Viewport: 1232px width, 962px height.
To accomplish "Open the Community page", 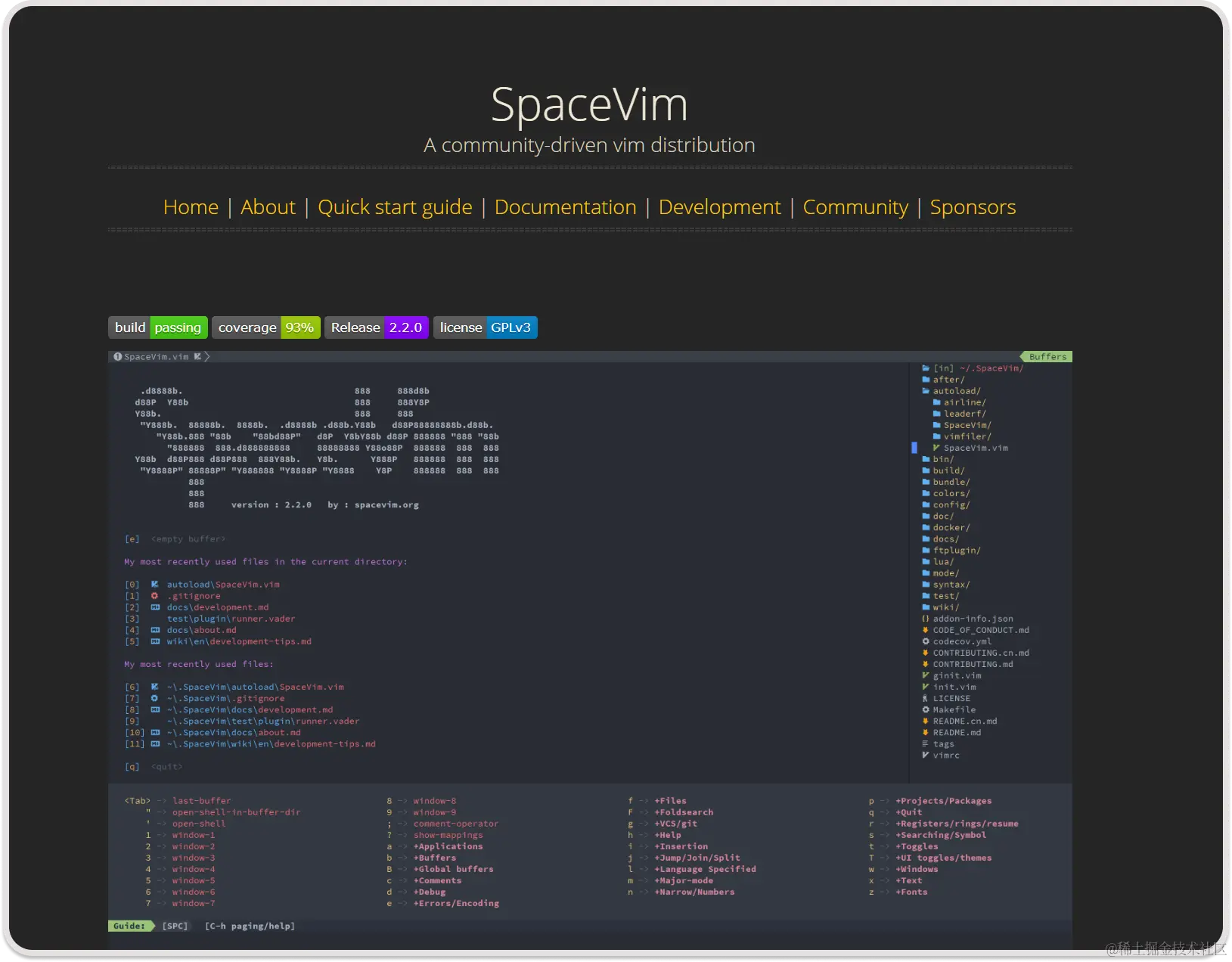I will pos(855,207).
